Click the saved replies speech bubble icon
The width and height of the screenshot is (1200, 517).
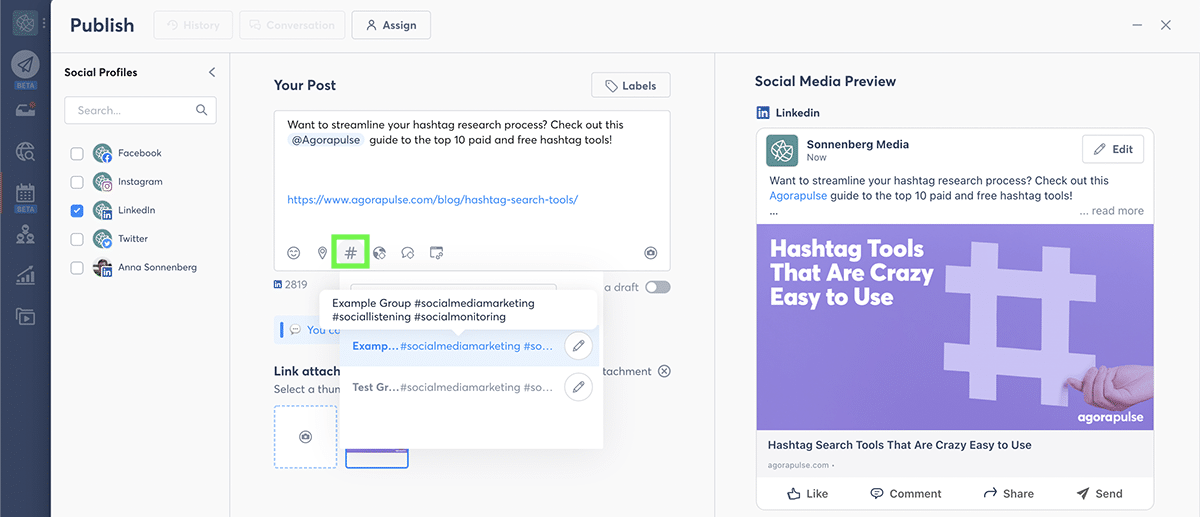coord(407,253)
